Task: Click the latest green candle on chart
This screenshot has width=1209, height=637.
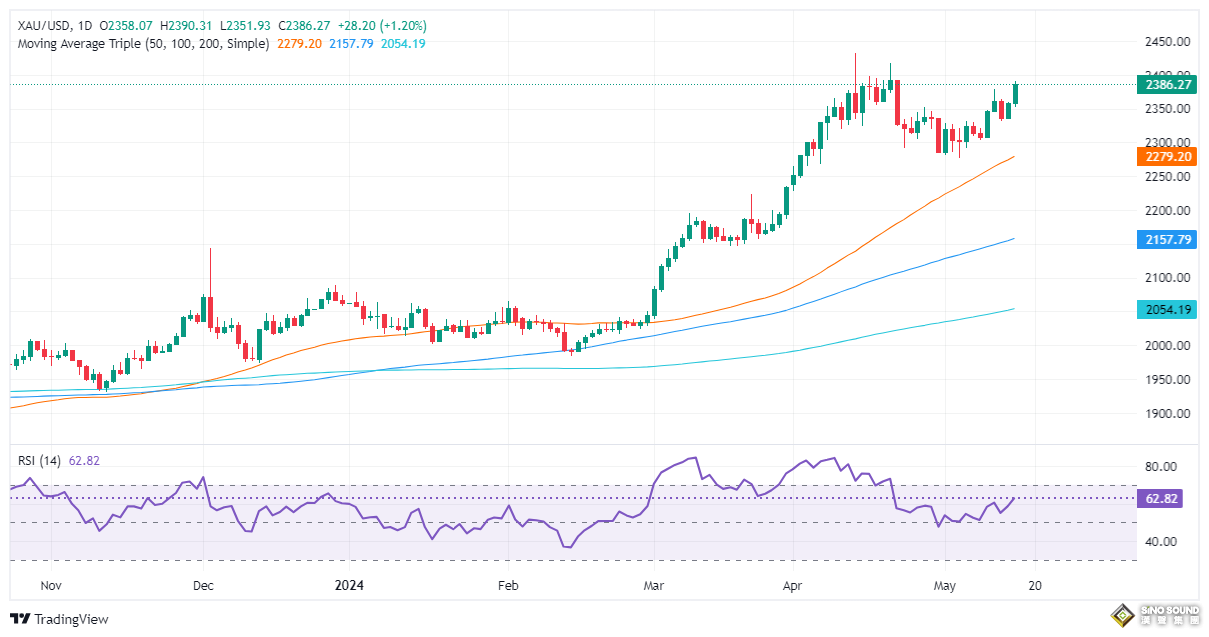Action: pos(1016,93)
